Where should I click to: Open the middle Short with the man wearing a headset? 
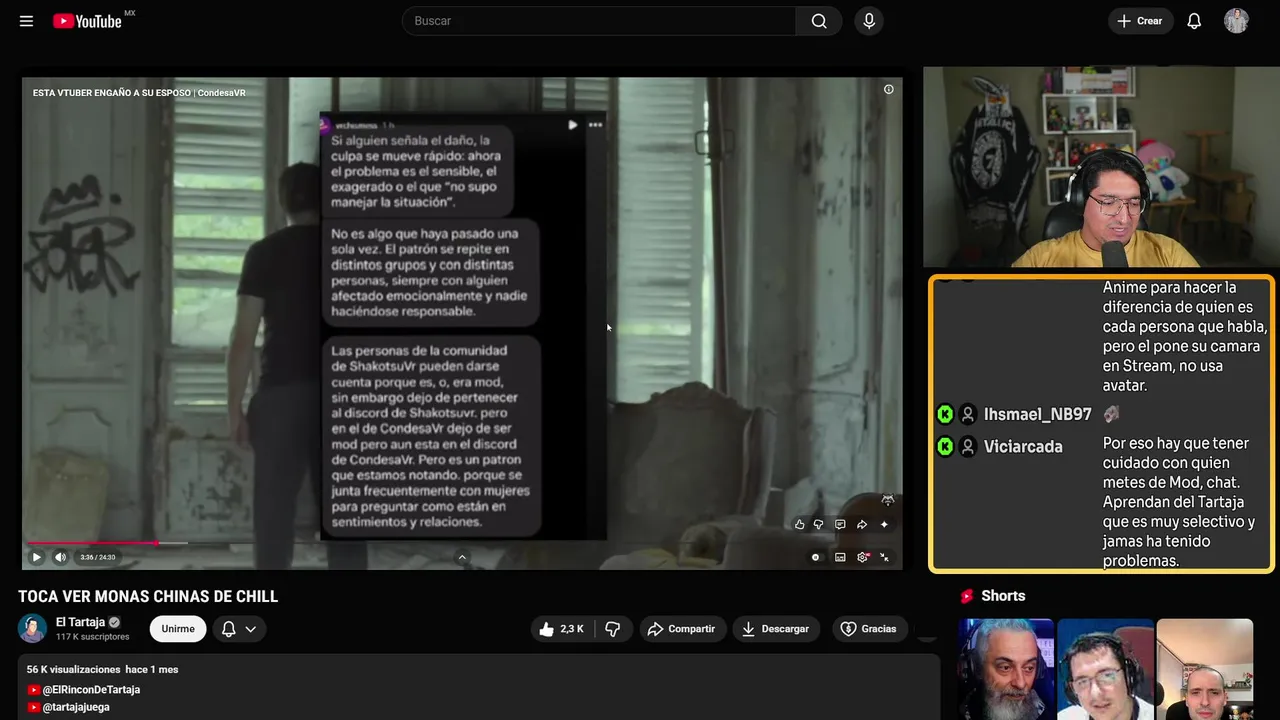(1105, 669)
